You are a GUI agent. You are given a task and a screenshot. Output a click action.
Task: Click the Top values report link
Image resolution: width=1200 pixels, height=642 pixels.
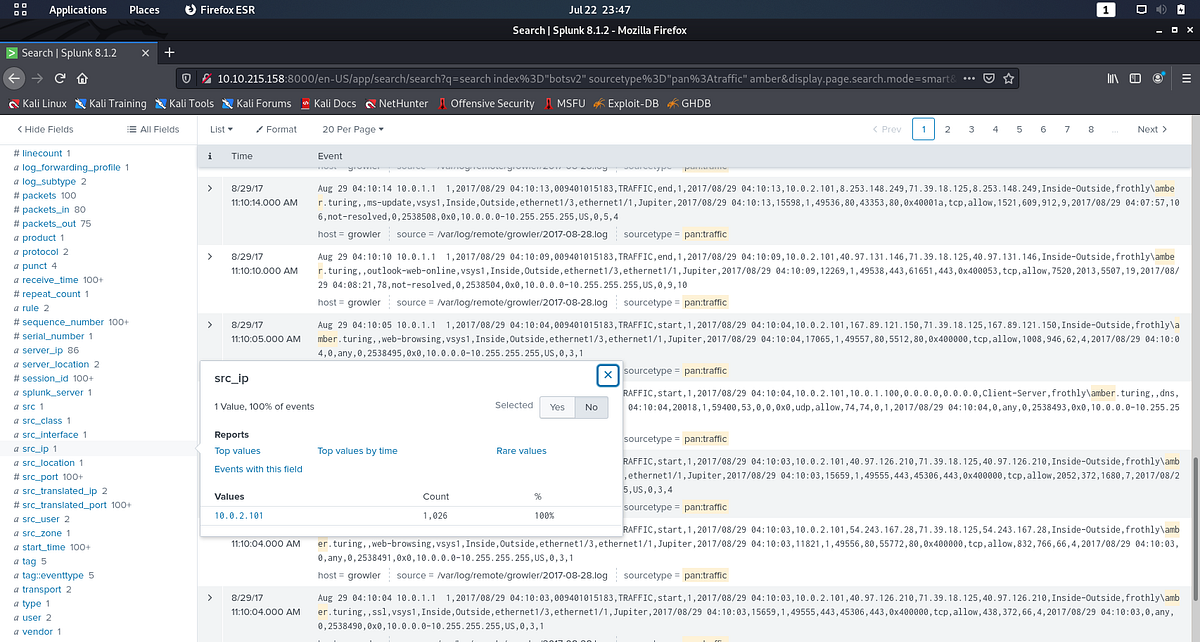(238, 451)
